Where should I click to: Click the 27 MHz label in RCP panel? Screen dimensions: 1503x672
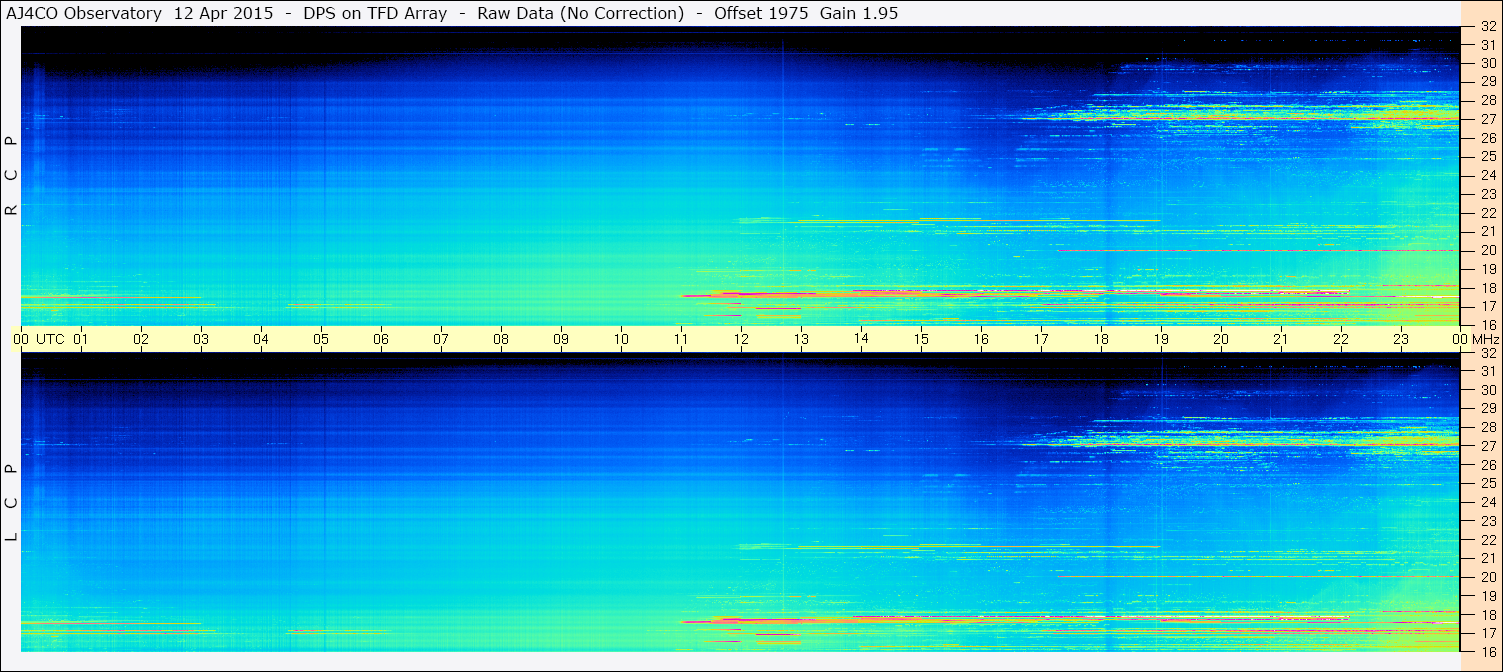1487,119
